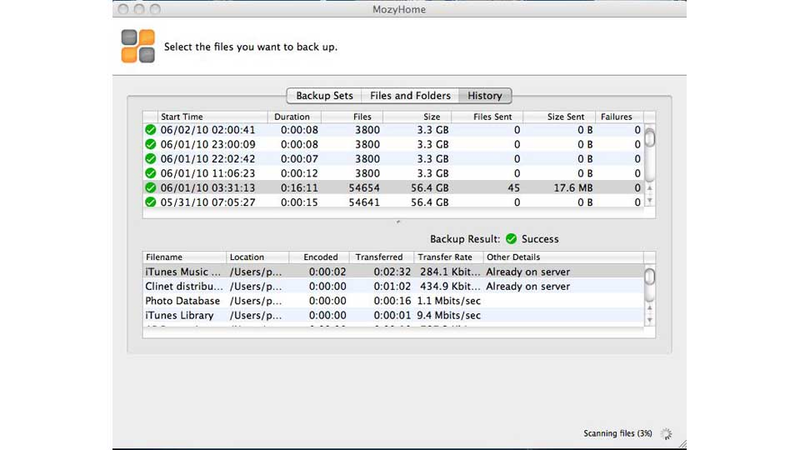Click the 0:02:32 transferred time cell

pos(392,272)
